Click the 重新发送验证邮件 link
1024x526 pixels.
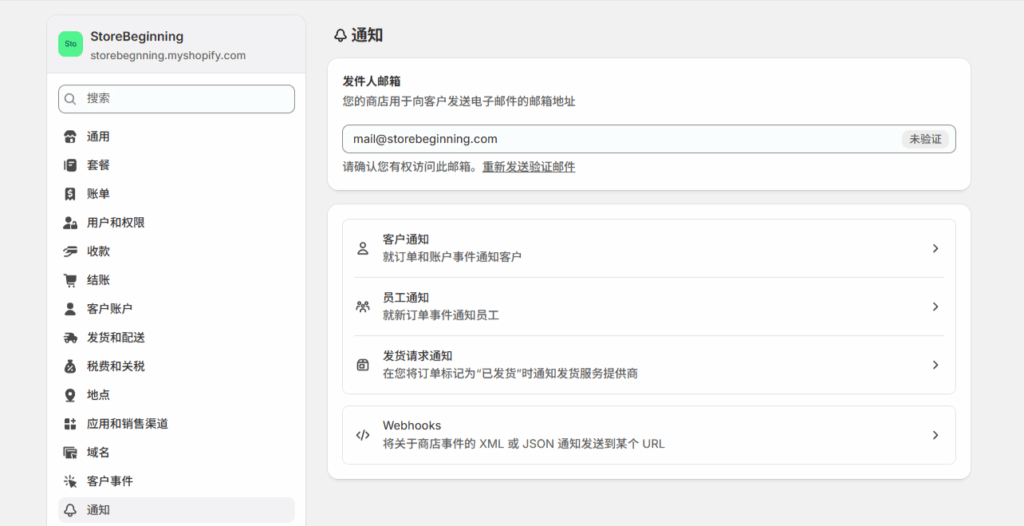point(529,167)
